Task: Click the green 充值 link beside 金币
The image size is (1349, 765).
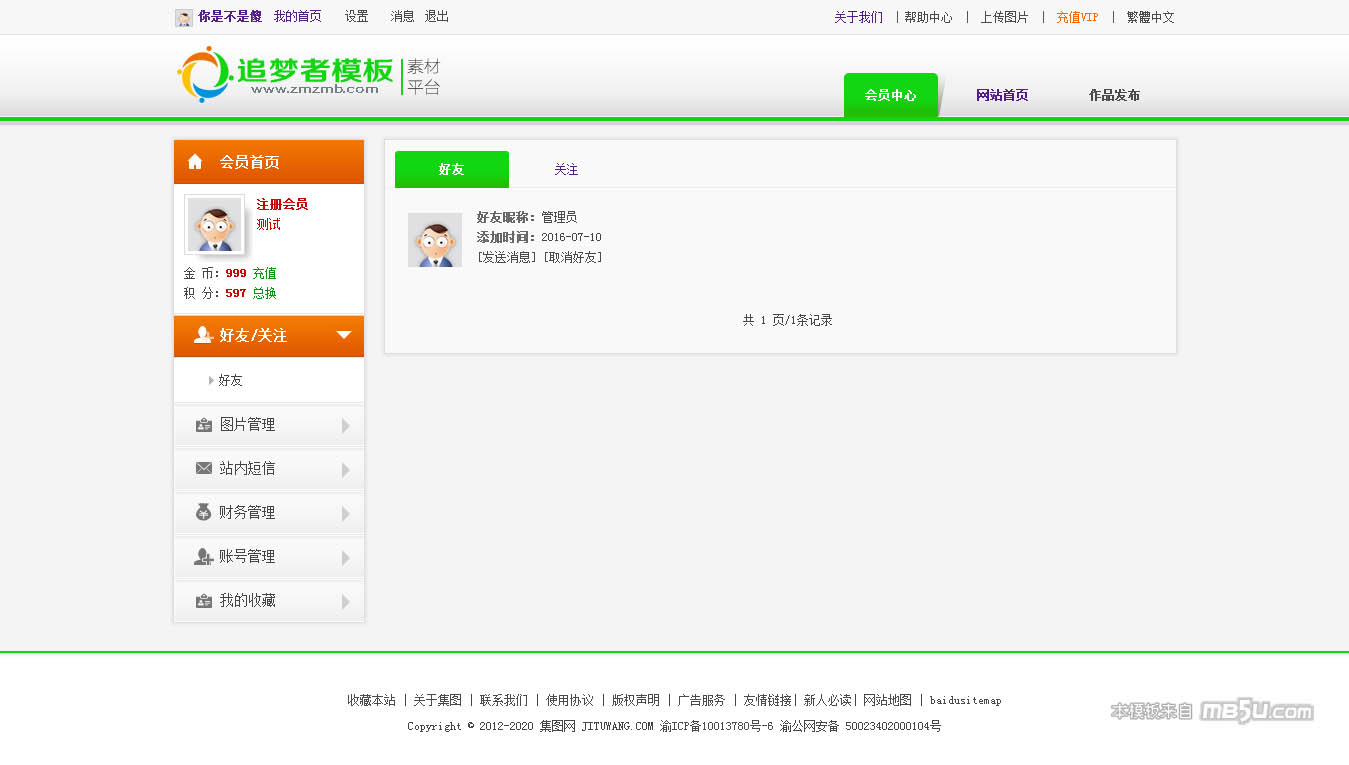Action: 264,274
